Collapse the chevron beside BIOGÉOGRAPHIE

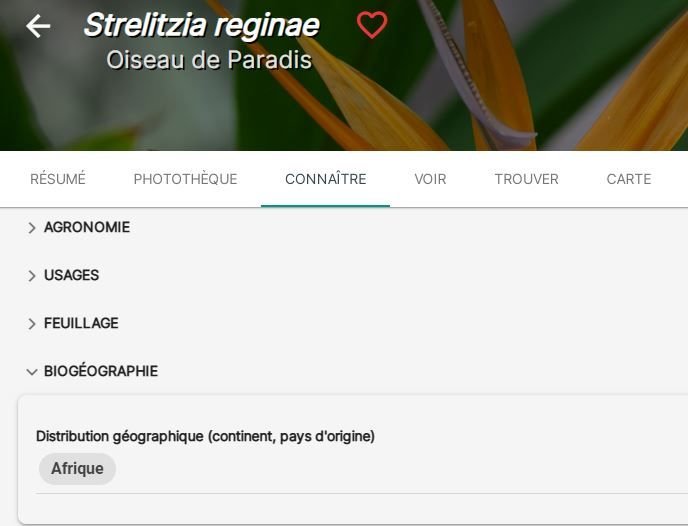[x=32, y=372]
